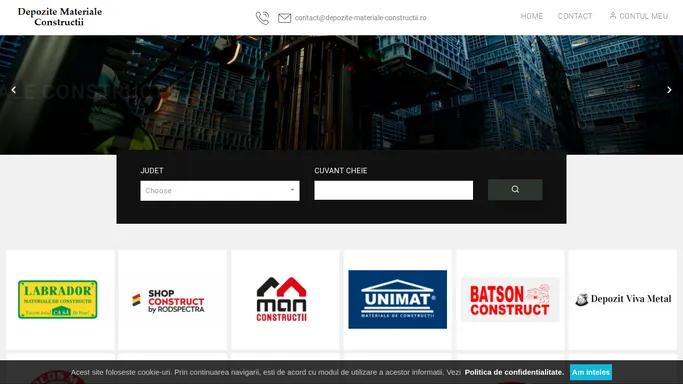Viewport: 683px width, 384px height.
Task: Open the contact email address link
Action: tap(360, 18)
